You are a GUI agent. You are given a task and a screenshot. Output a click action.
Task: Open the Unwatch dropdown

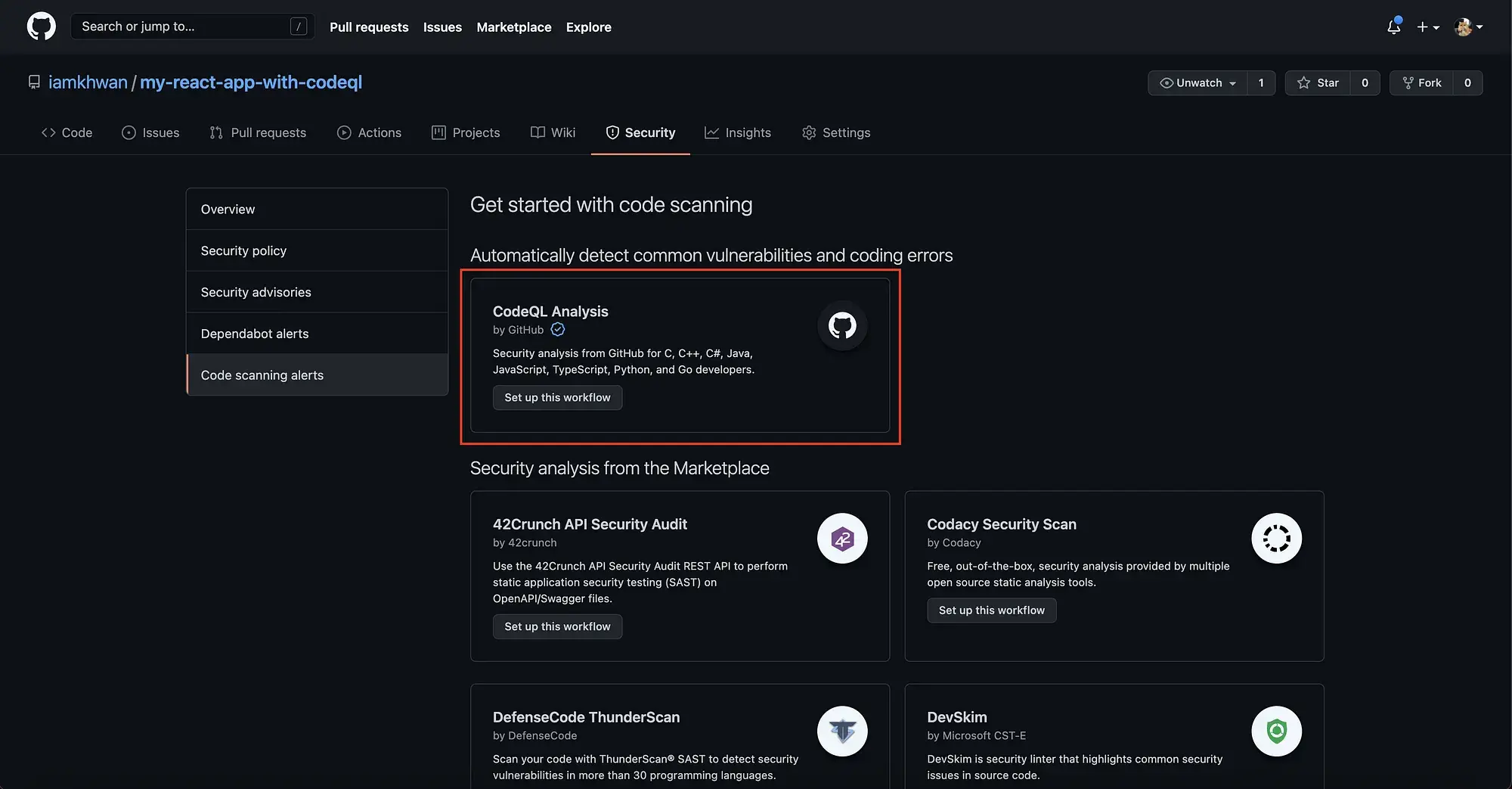(1198, 83)
